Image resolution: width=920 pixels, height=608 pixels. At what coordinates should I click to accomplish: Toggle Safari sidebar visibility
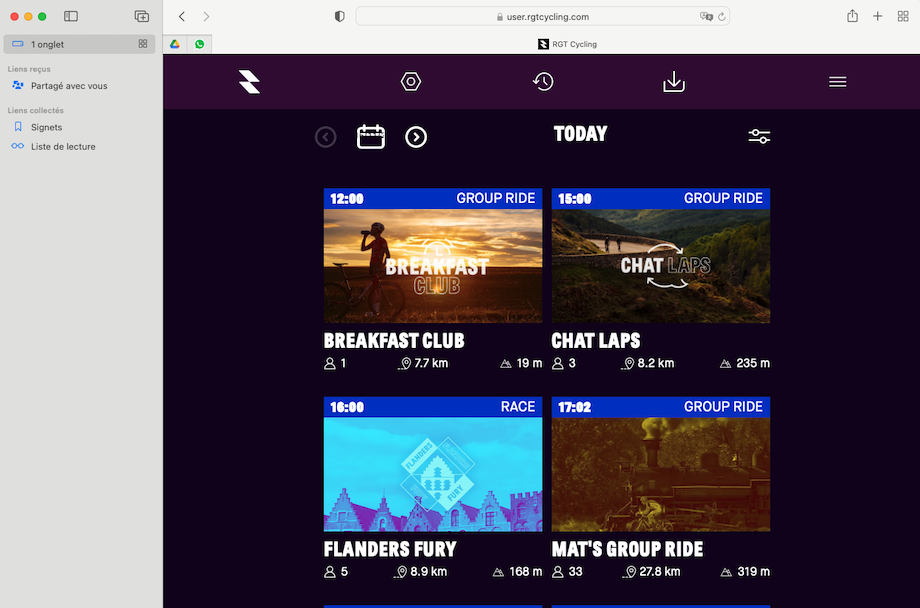click(71, 16)
